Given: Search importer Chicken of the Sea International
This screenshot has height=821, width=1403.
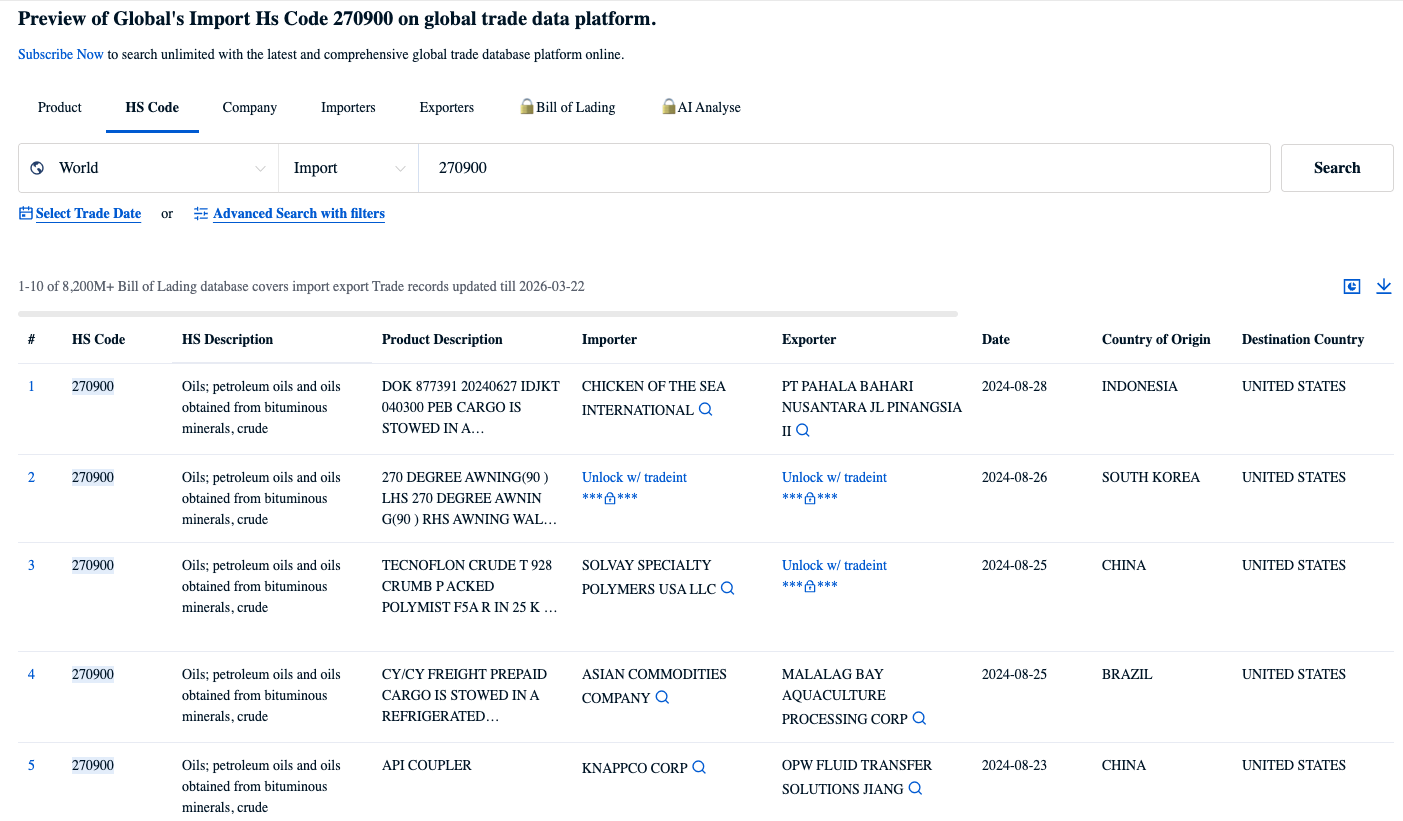Looking at the screenshot, I should (706, 410).
